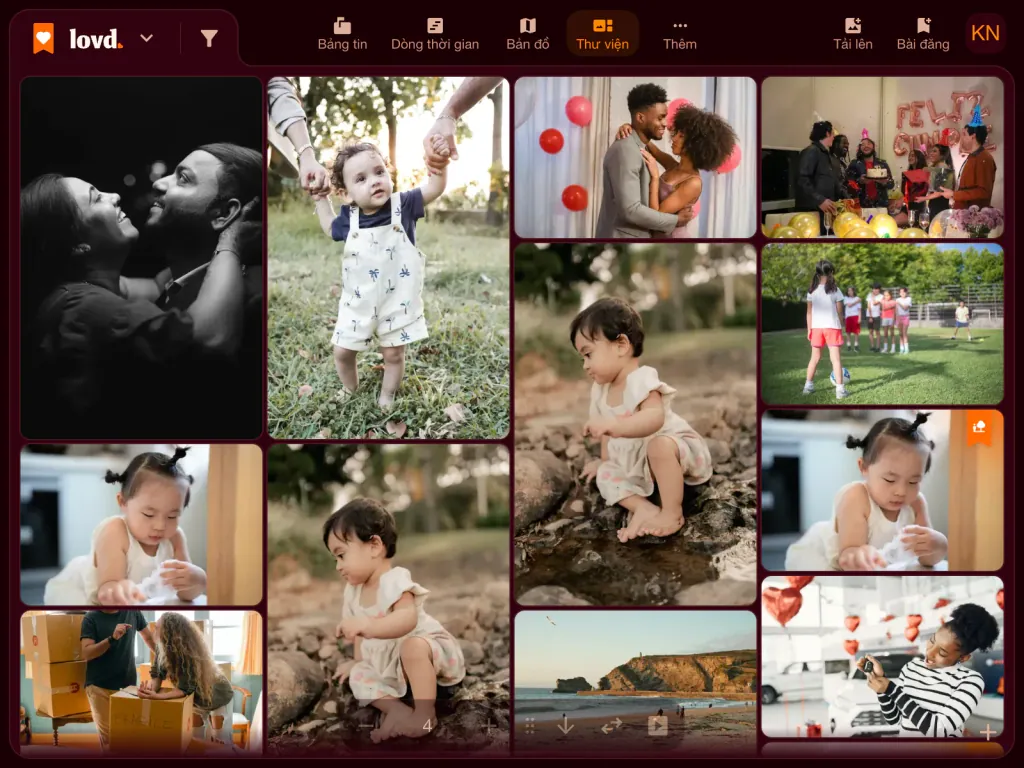Go to the Bảng tin tab
The image size is (1024, 768).
pos(342,34)
